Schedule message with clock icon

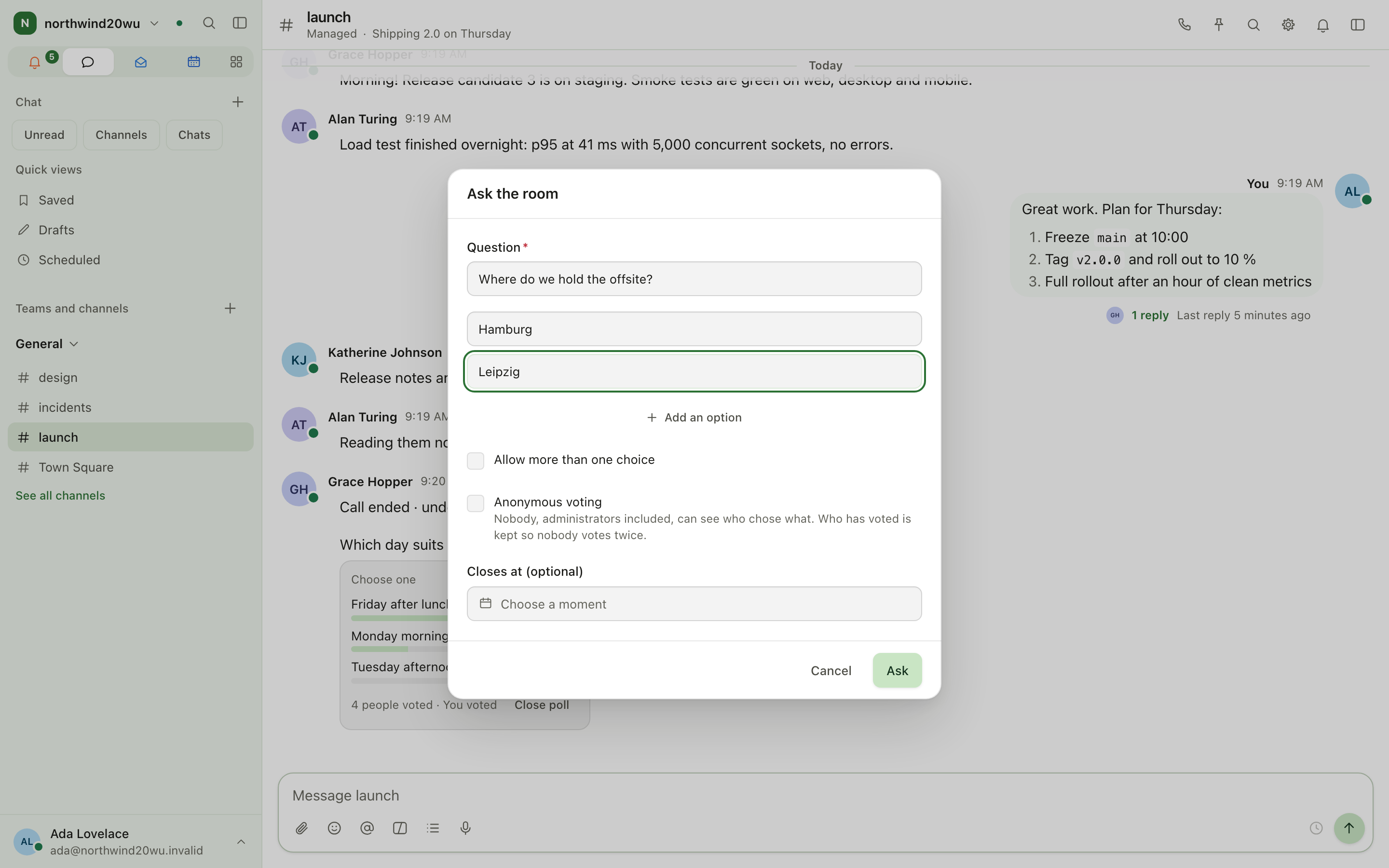pyautogui.click(x=1316, y=828)
